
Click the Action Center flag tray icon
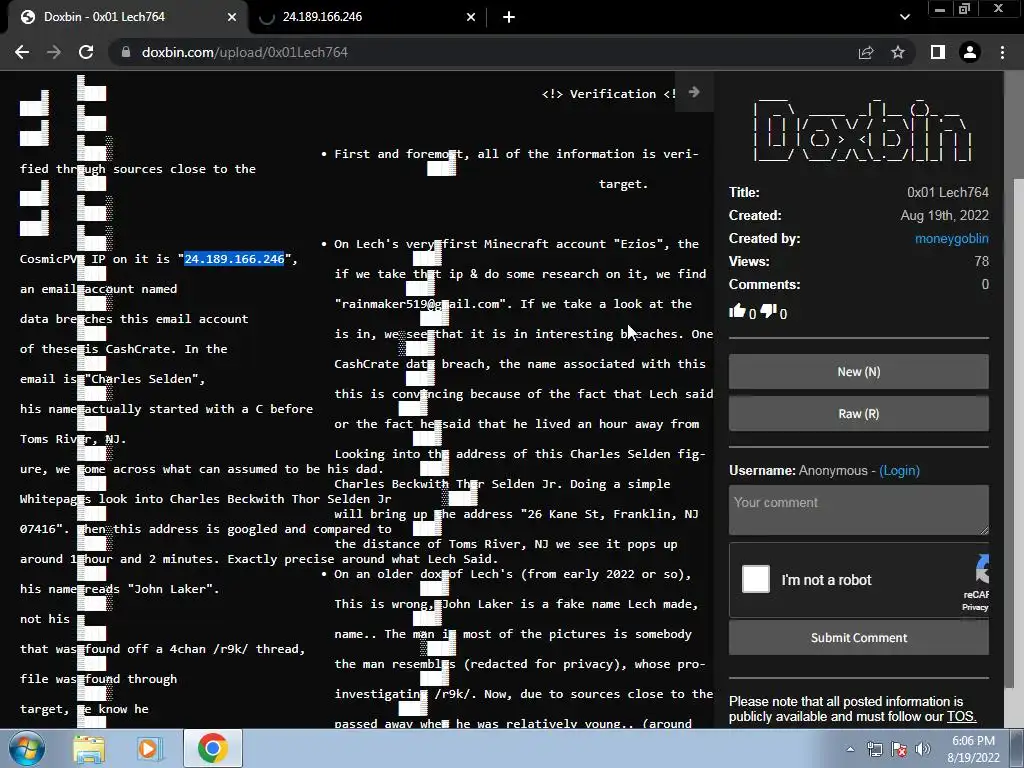pyautogui.click(x=899, y=750)
